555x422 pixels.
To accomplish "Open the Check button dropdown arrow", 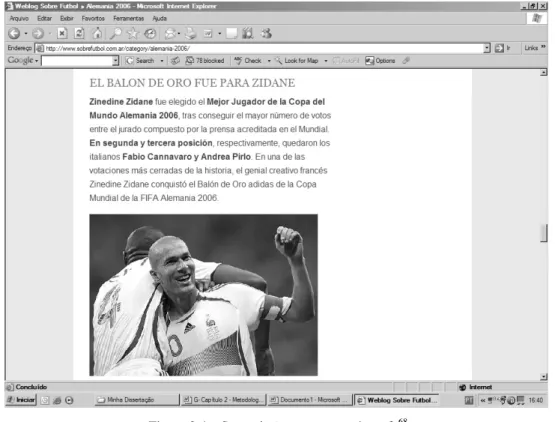I will pos(269,61).
